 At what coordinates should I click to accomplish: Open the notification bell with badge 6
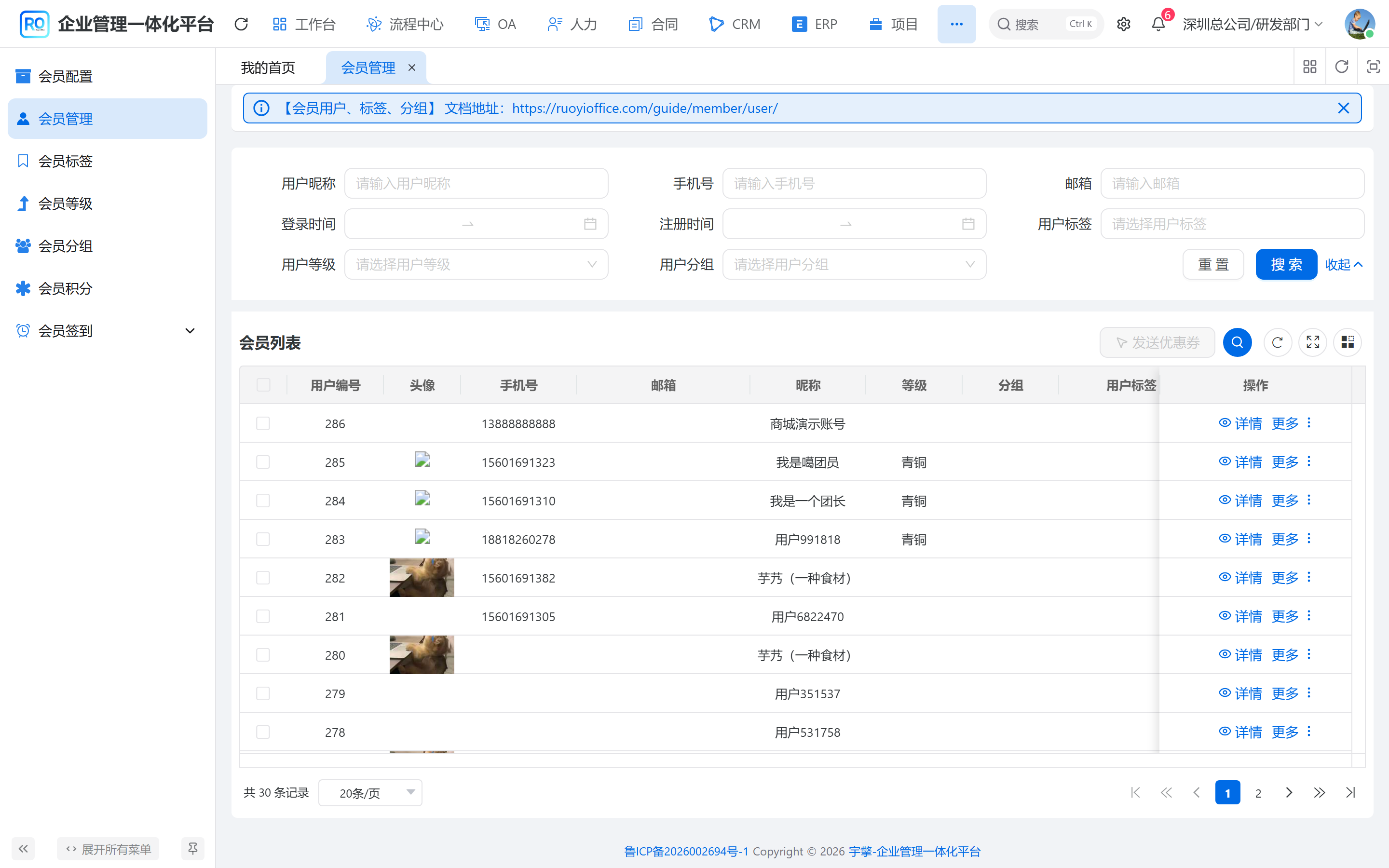(1158, 24)
